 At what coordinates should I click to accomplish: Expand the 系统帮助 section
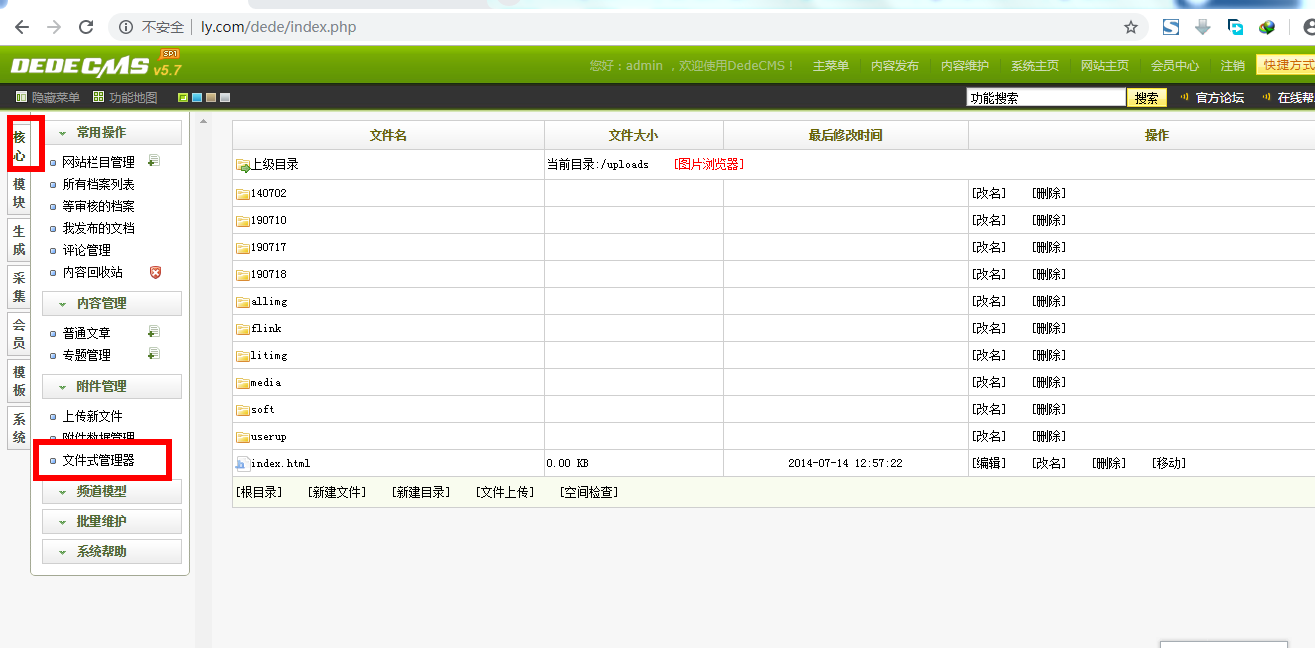[111, 551]
